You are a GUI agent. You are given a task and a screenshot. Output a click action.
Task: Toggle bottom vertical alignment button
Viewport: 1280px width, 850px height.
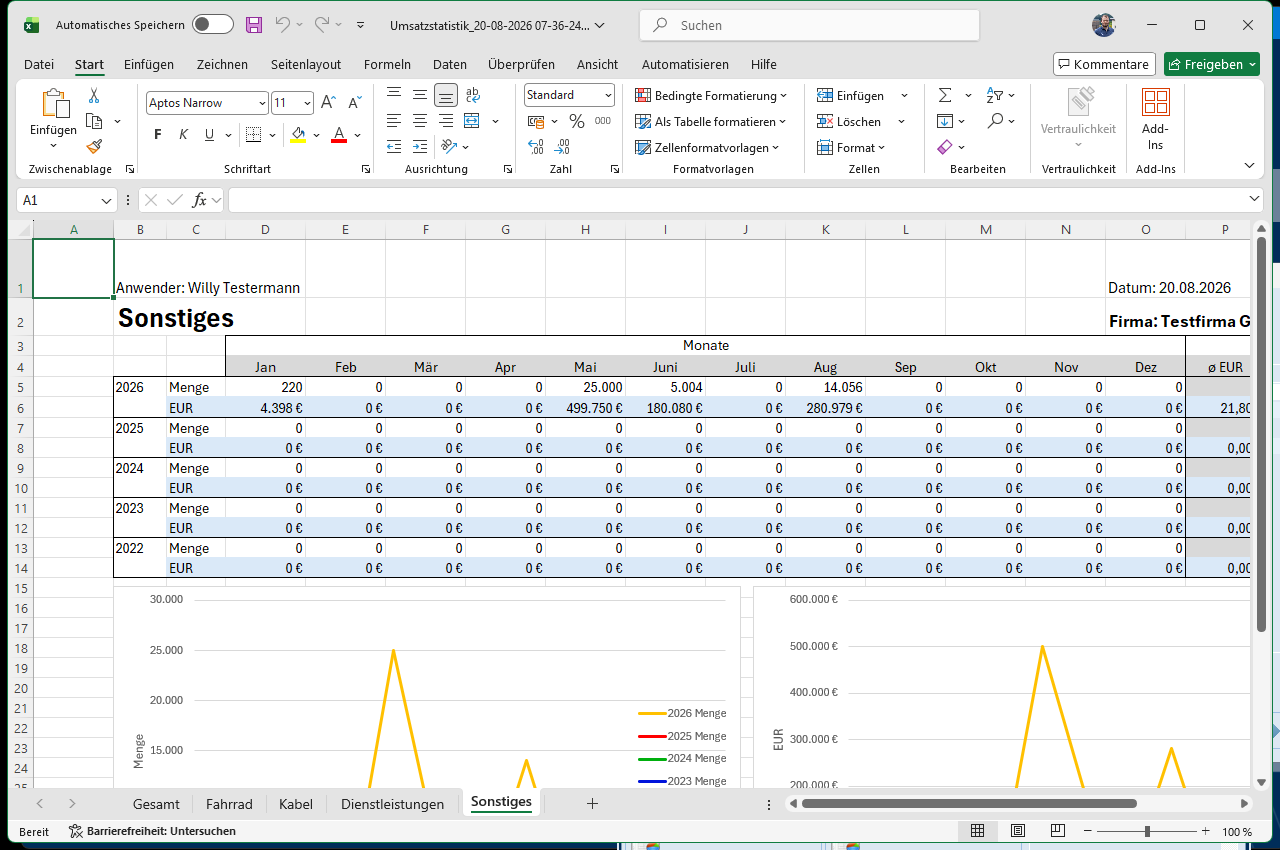(x=446, y=95)
